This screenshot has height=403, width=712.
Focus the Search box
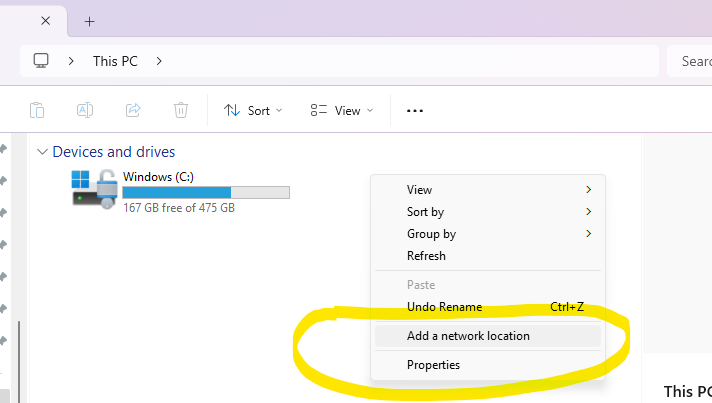(x=689, y=61)
